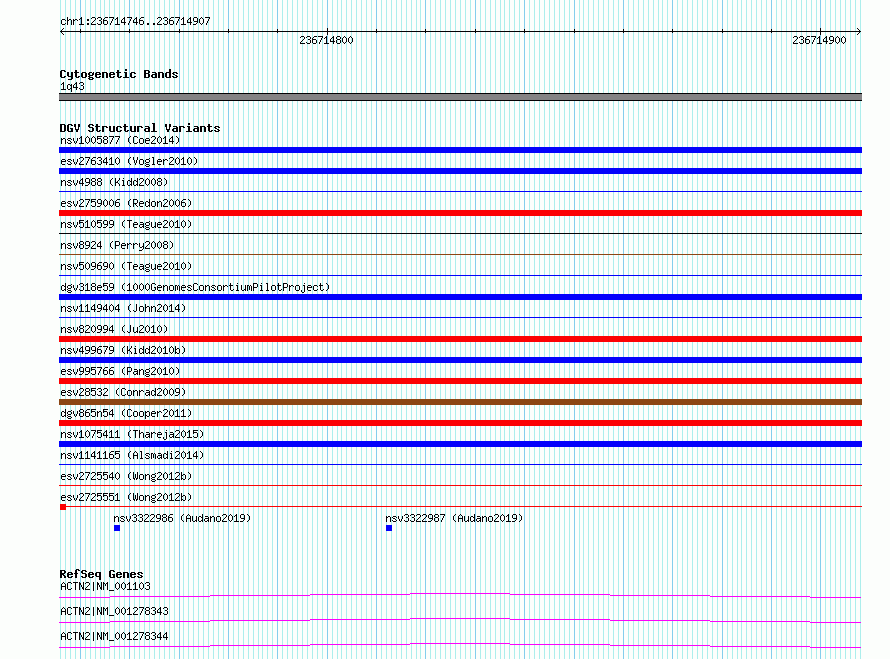Click the blue bar under nsv1005877
The height and width of the screenshot is (659, 890).
click(x=460, y=150)
